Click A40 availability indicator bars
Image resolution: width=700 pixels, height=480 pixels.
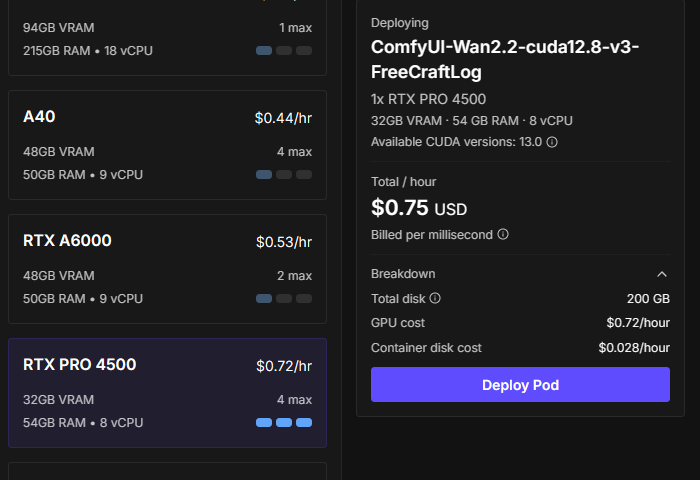[x=284, y=175]
